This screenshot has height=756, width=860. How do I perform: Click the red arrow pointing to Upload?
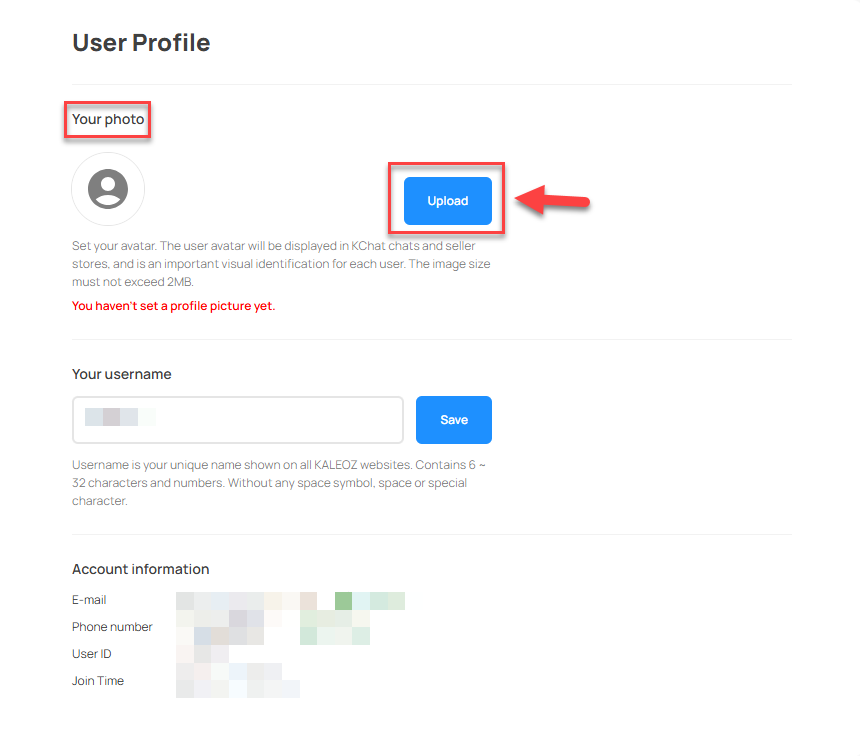552,200
